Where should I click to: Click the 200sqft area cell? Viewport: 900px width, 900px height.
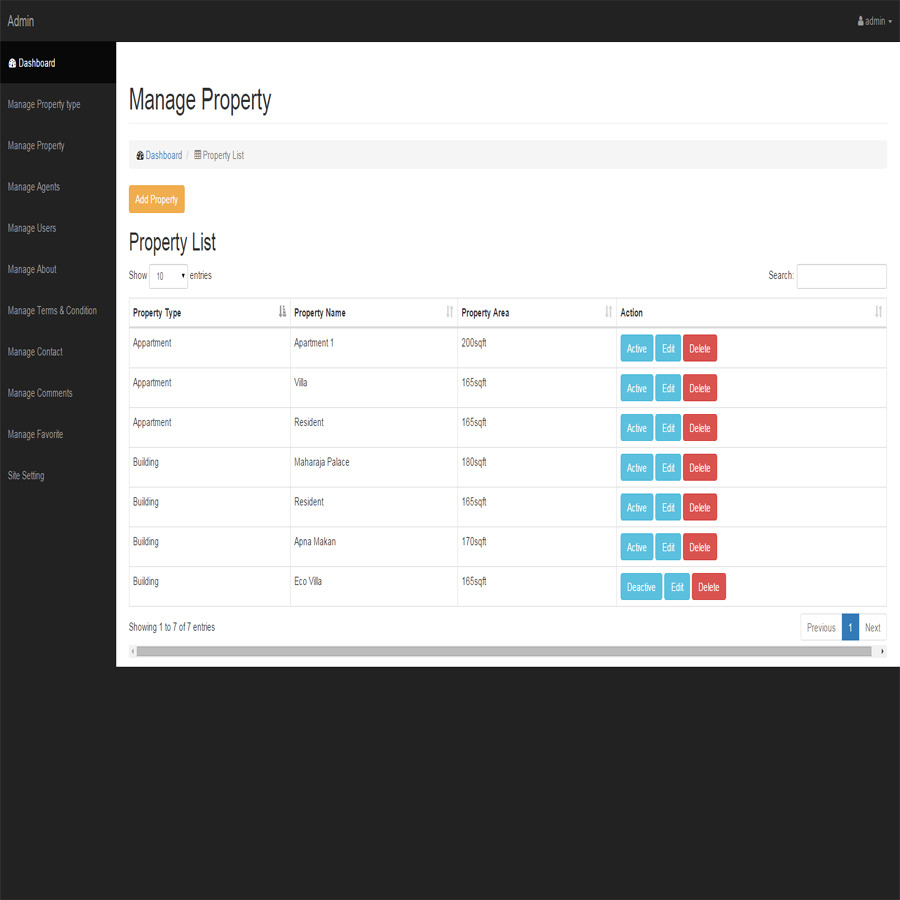point(537,348)
